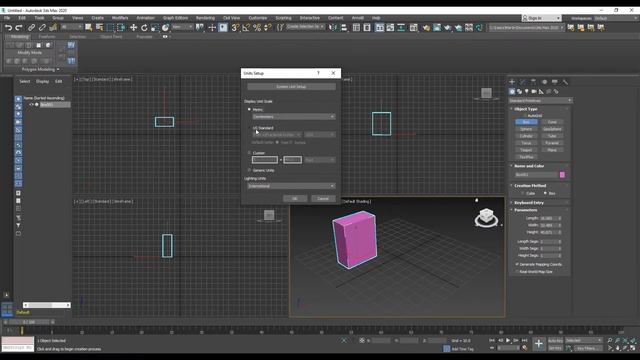
Task: Activate the Select and Scale tool
Action: (155, 28)
